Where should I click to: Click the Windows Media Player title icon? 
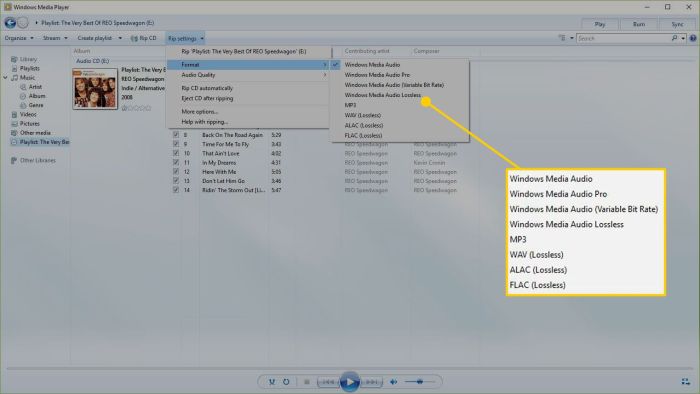point(8,7)
